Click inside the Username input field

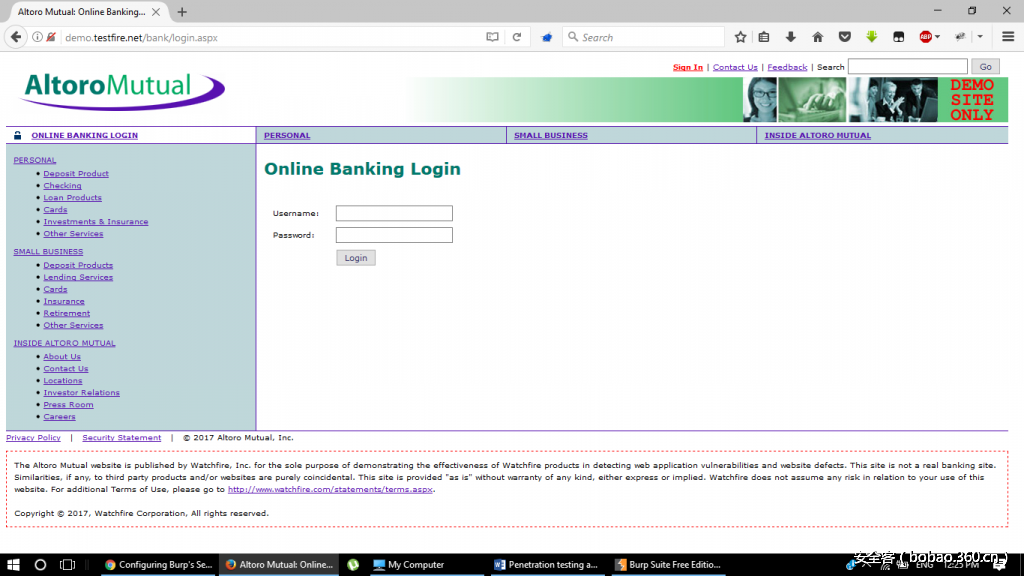point(393,213)
